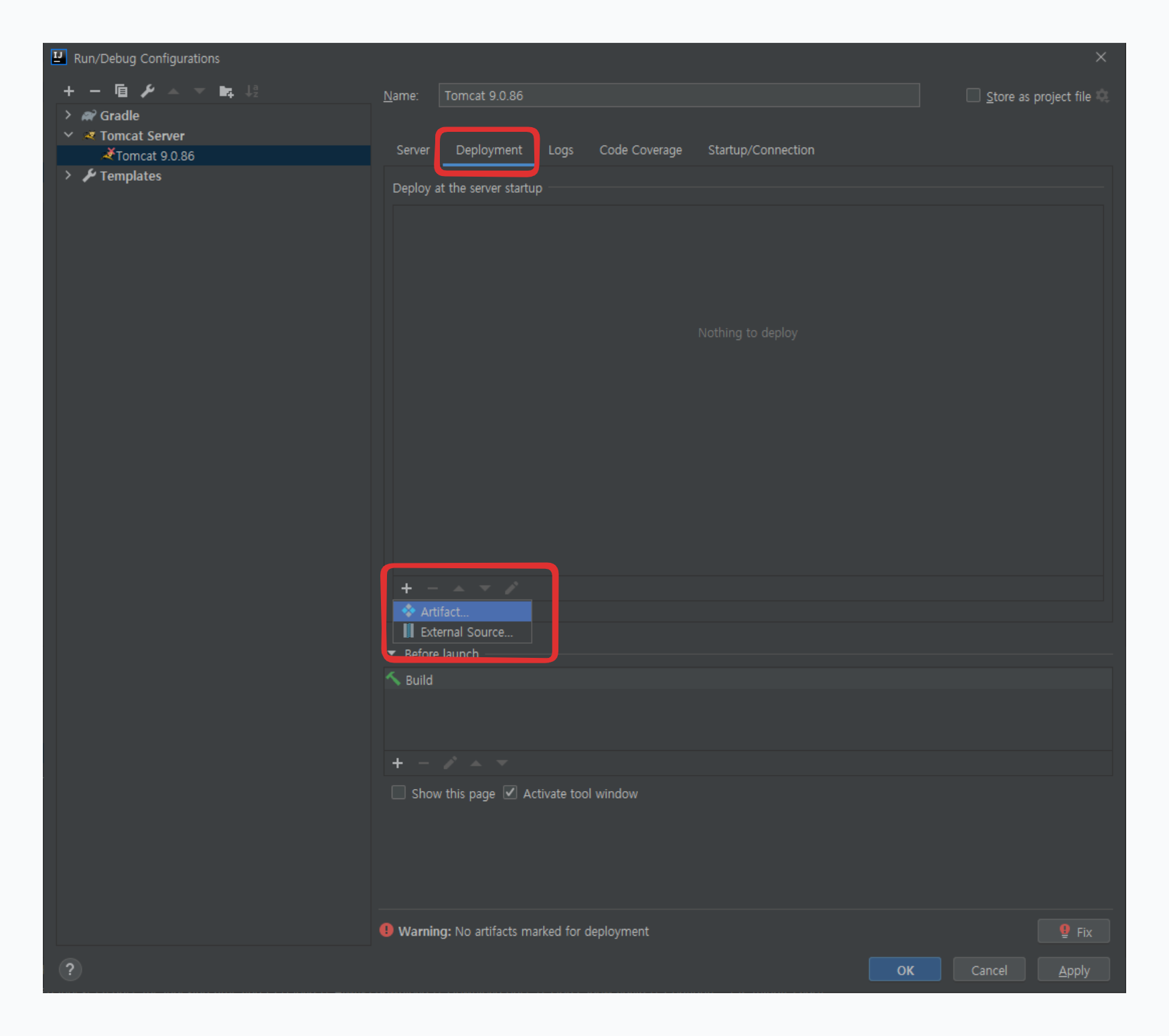Move deployment item up
This screenshot has height=1036, width=1169.
459,588
